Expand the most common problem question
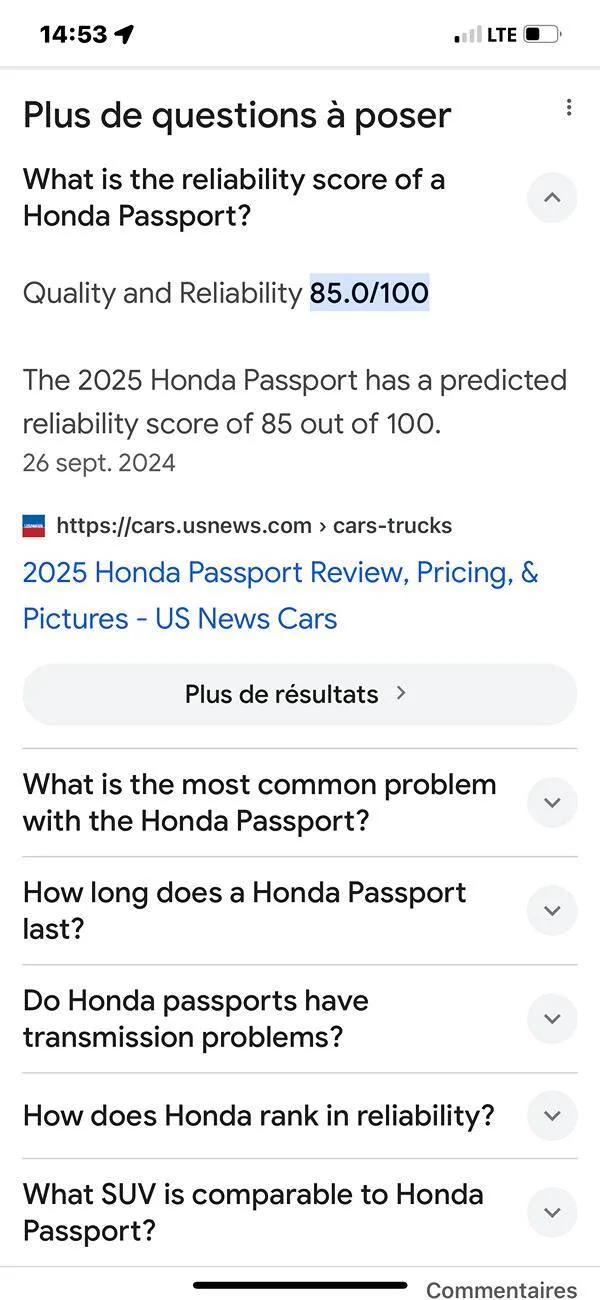600x1300 pixels. point(552,802)
